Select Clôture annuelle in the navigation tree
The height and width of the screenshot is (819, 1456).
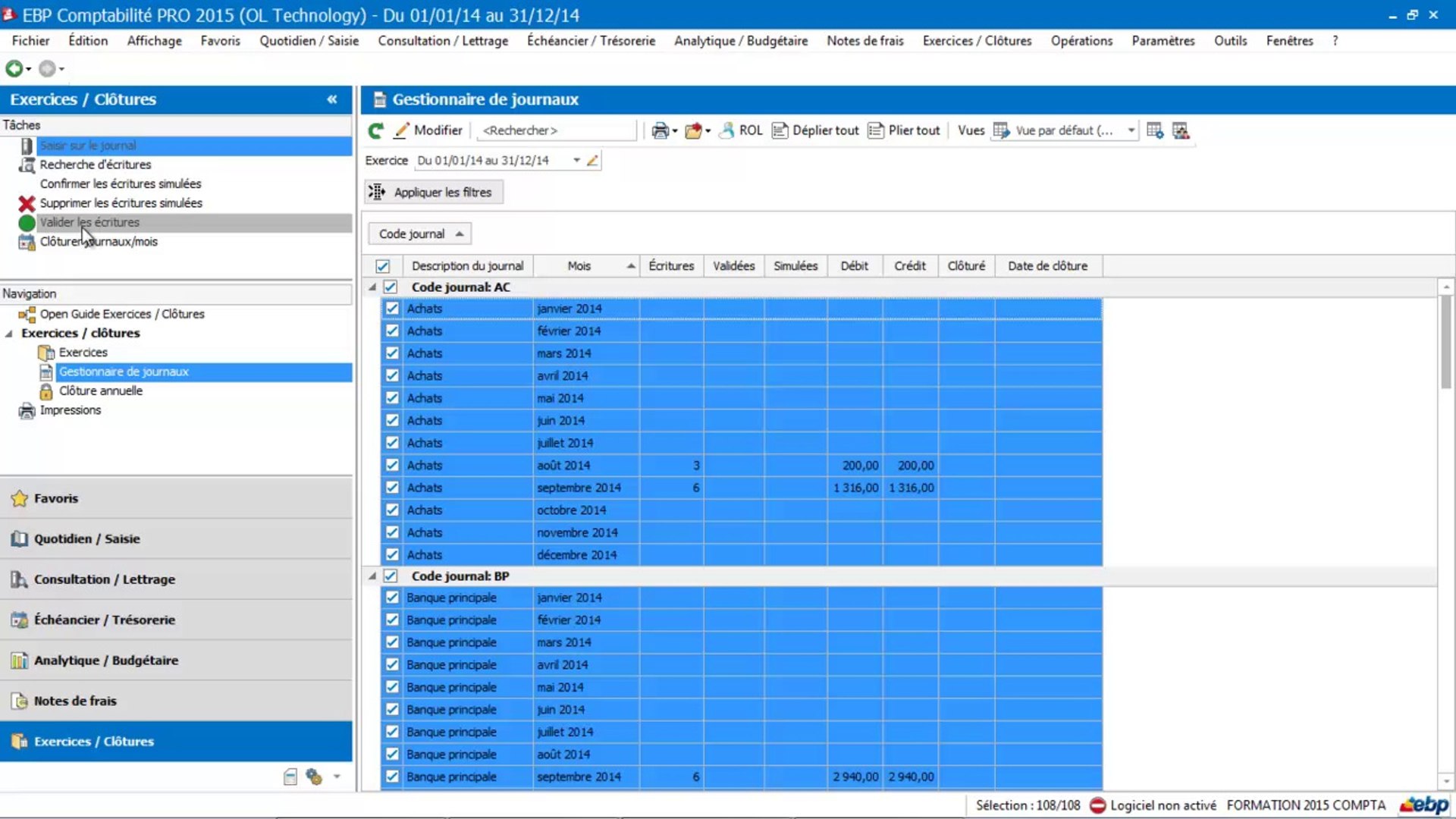pyautogui.click(x=100, y=391)
